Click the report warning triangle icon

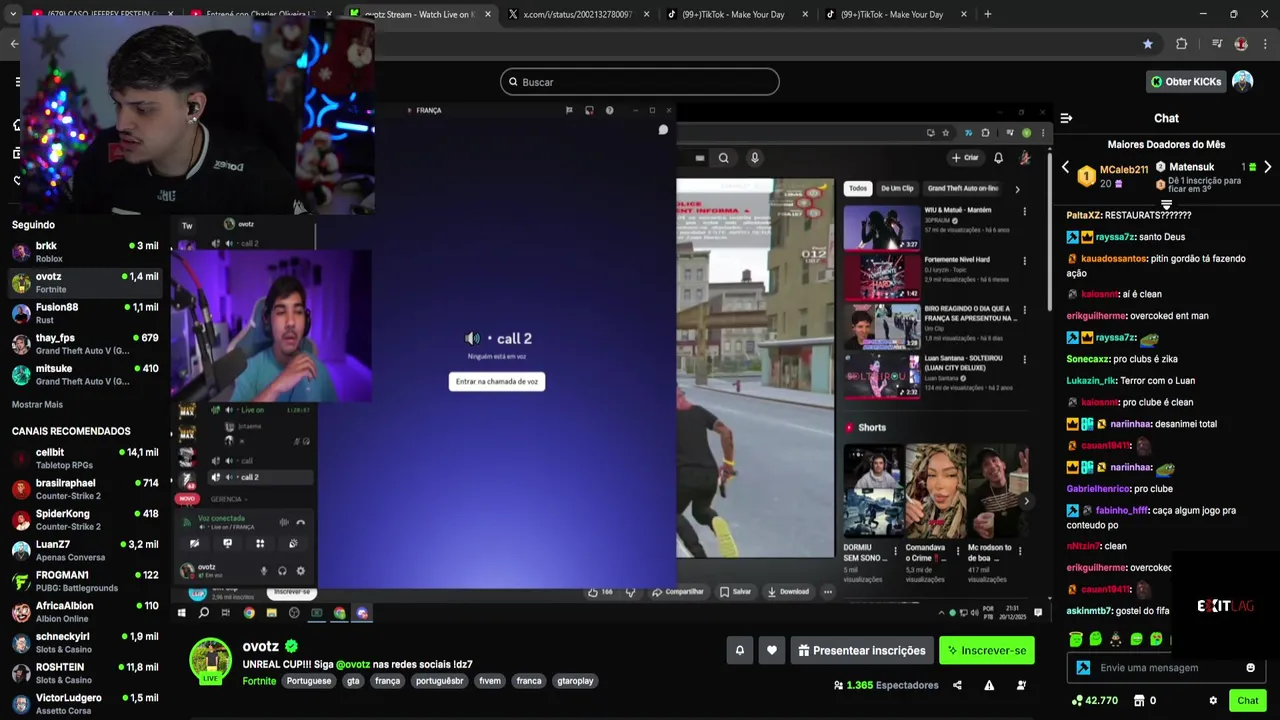pyautogui.click(x=989, y=685)
